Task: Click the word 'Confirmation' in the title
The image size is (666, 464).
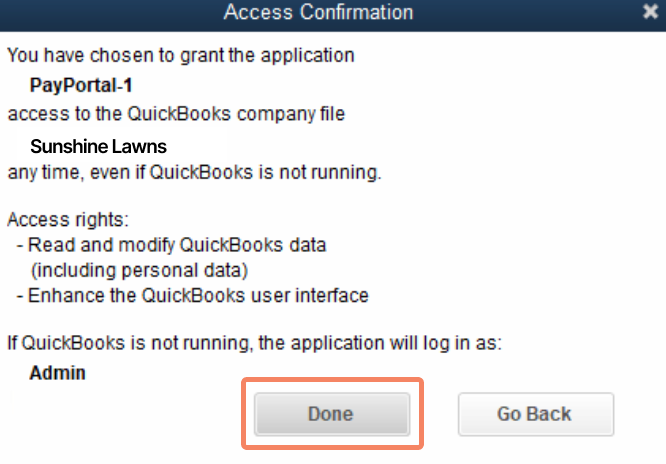Action: tap(356, 12)
